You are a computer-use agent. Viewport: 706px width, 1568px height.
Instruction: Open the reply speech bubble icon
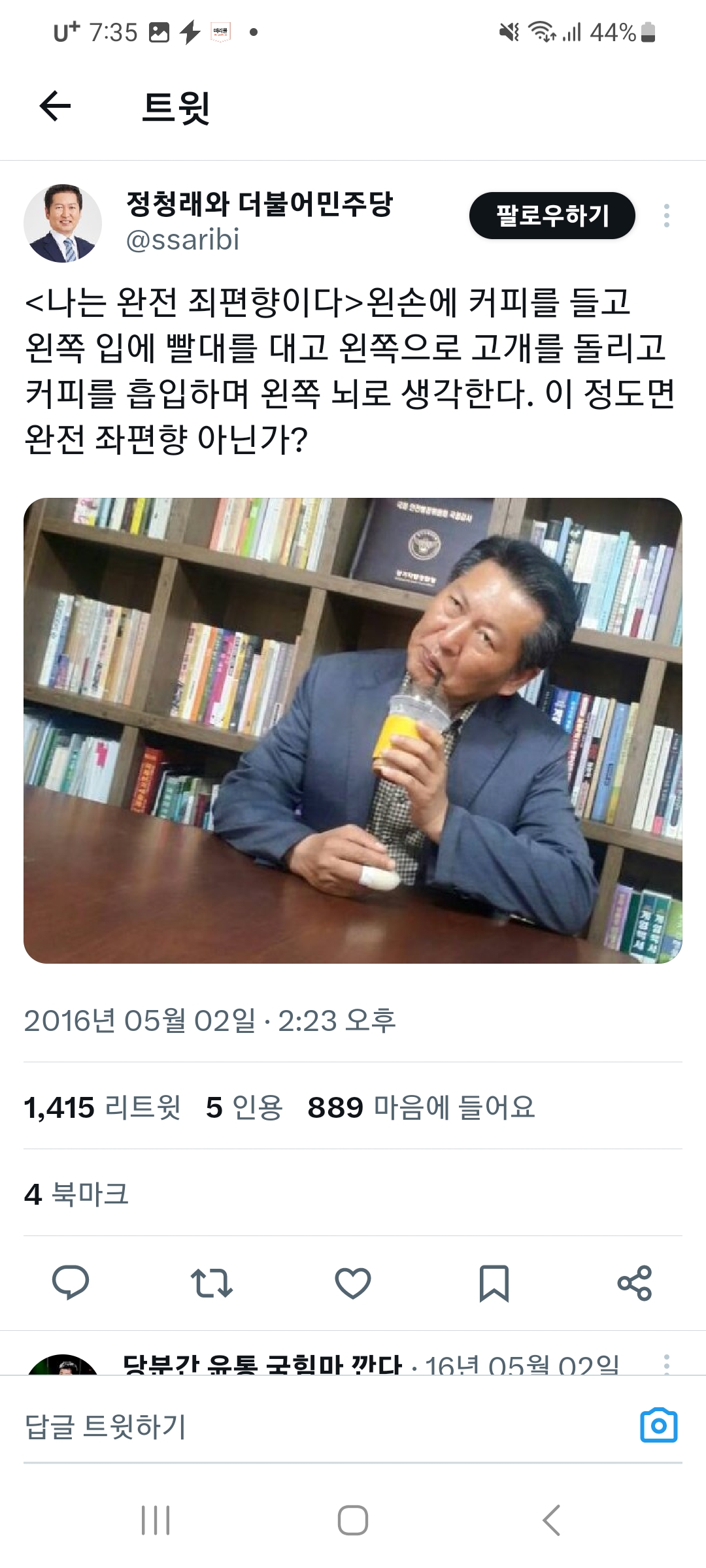(71, 1282)
